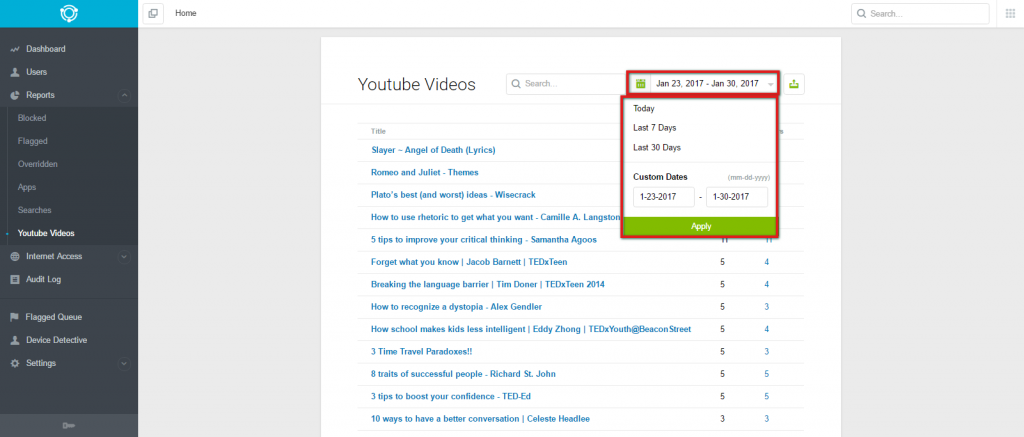This screenshot has height=437, width=1024.
Task: Open the Searches report
Action: (x=35, y=210)
